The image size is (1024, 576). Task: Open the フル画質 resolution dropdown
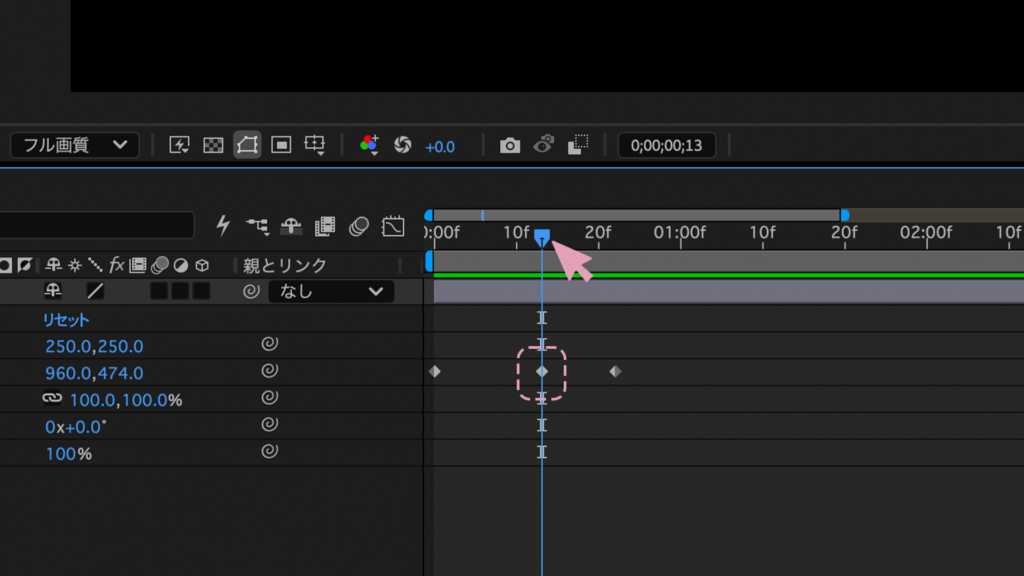pos(74,145)
